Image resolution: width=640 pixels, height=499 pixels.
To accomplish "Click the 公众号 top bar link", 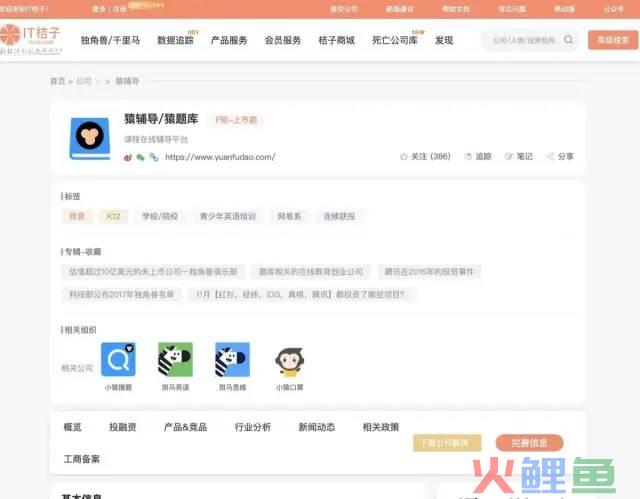I will click(x=613, y=9).
